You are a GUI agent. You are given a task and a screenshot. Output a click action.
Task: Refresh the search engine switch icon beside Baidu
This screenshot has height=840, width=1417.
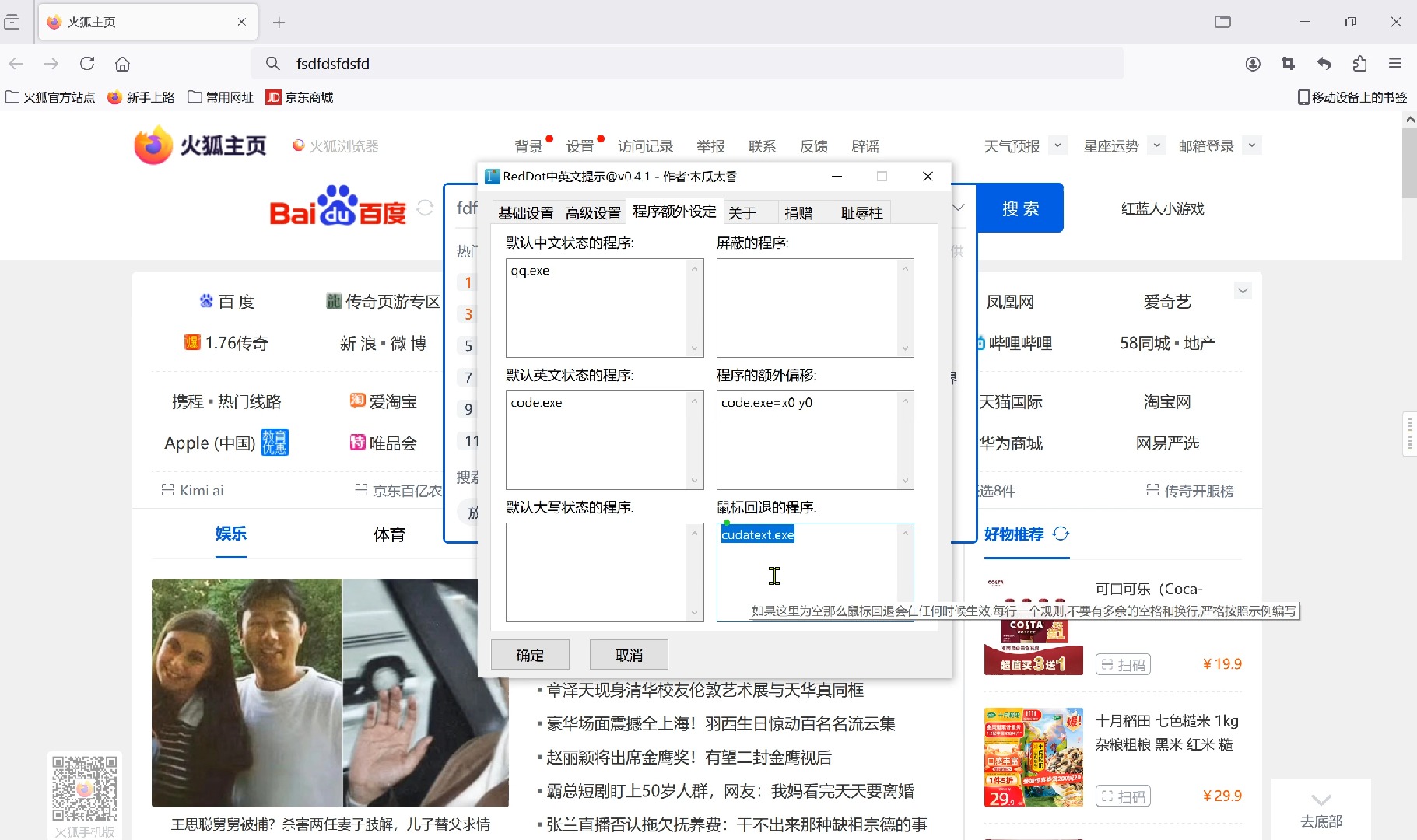click(425, 208)
